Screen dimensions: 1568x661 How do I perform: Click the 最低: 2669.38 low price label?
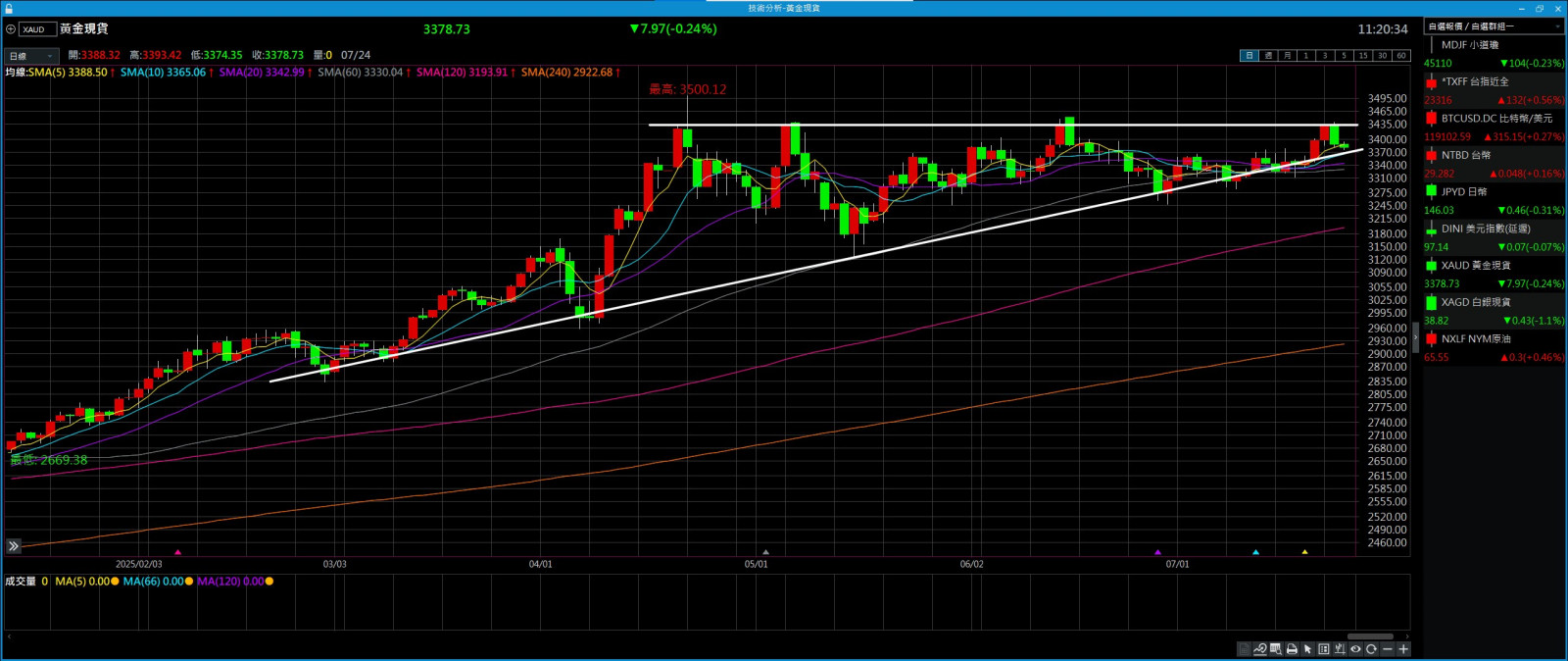click(49, 460)
